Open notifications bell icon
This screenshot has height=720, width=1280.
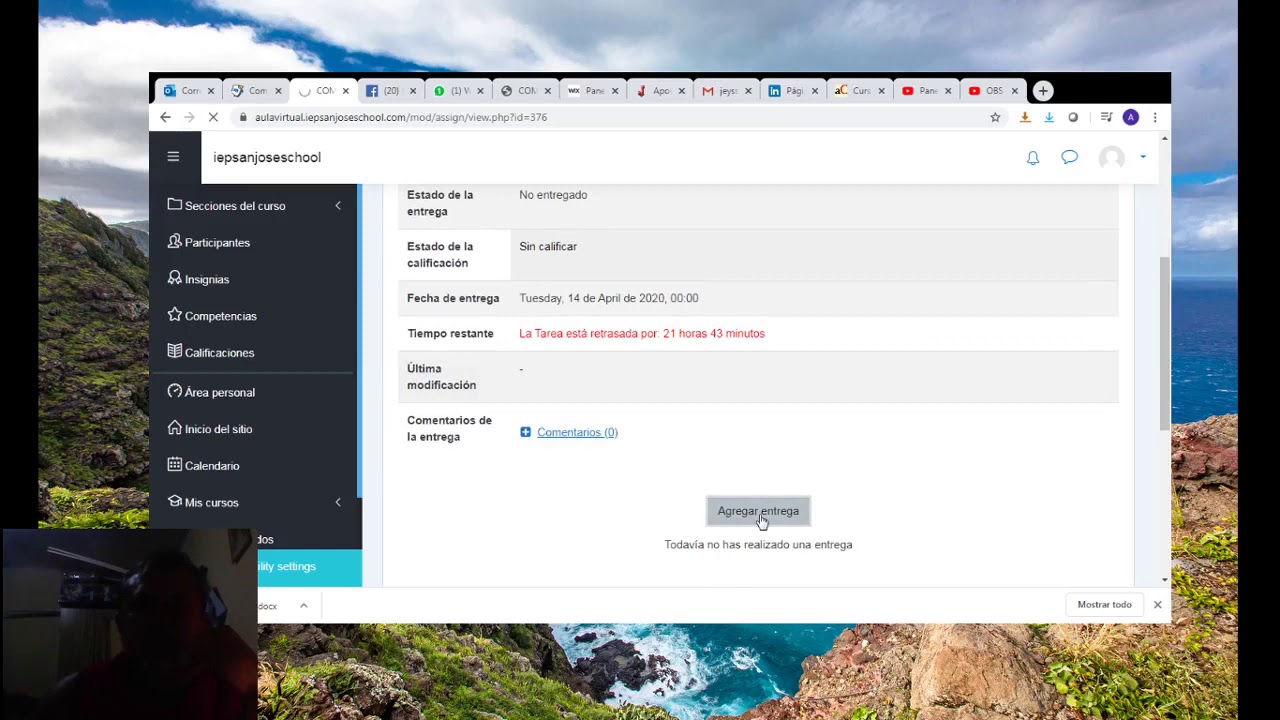pyautogui.click(x=1033, y=158)
